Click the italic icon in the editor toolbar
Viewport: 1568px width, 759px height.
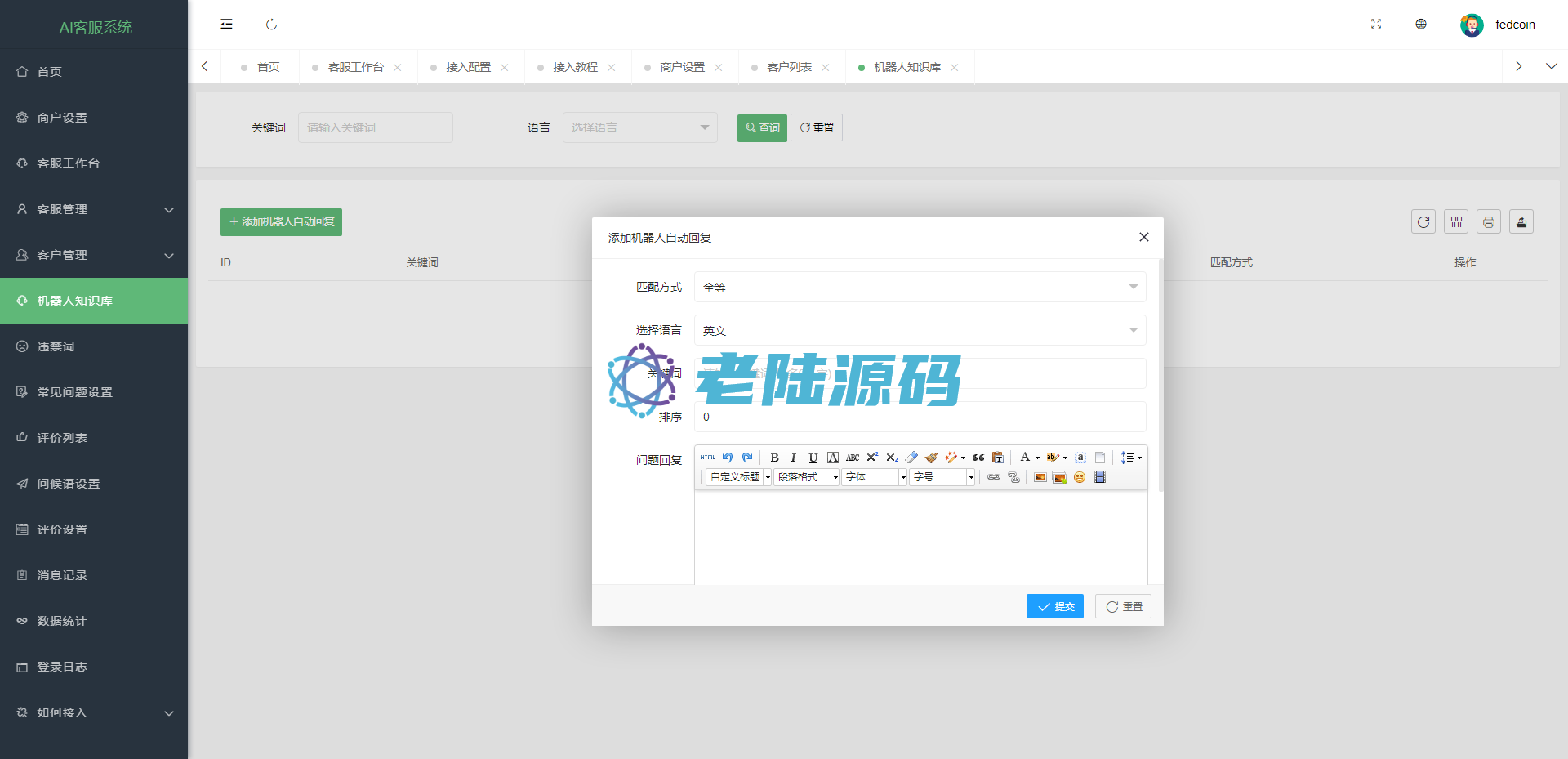coord(793,458)
